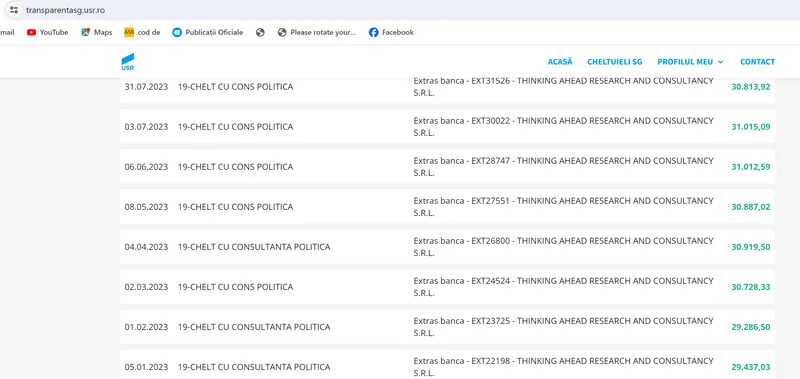800x379 pixels.
Task: Click the EXT28747 bank statement description
Action: [563, 167]
